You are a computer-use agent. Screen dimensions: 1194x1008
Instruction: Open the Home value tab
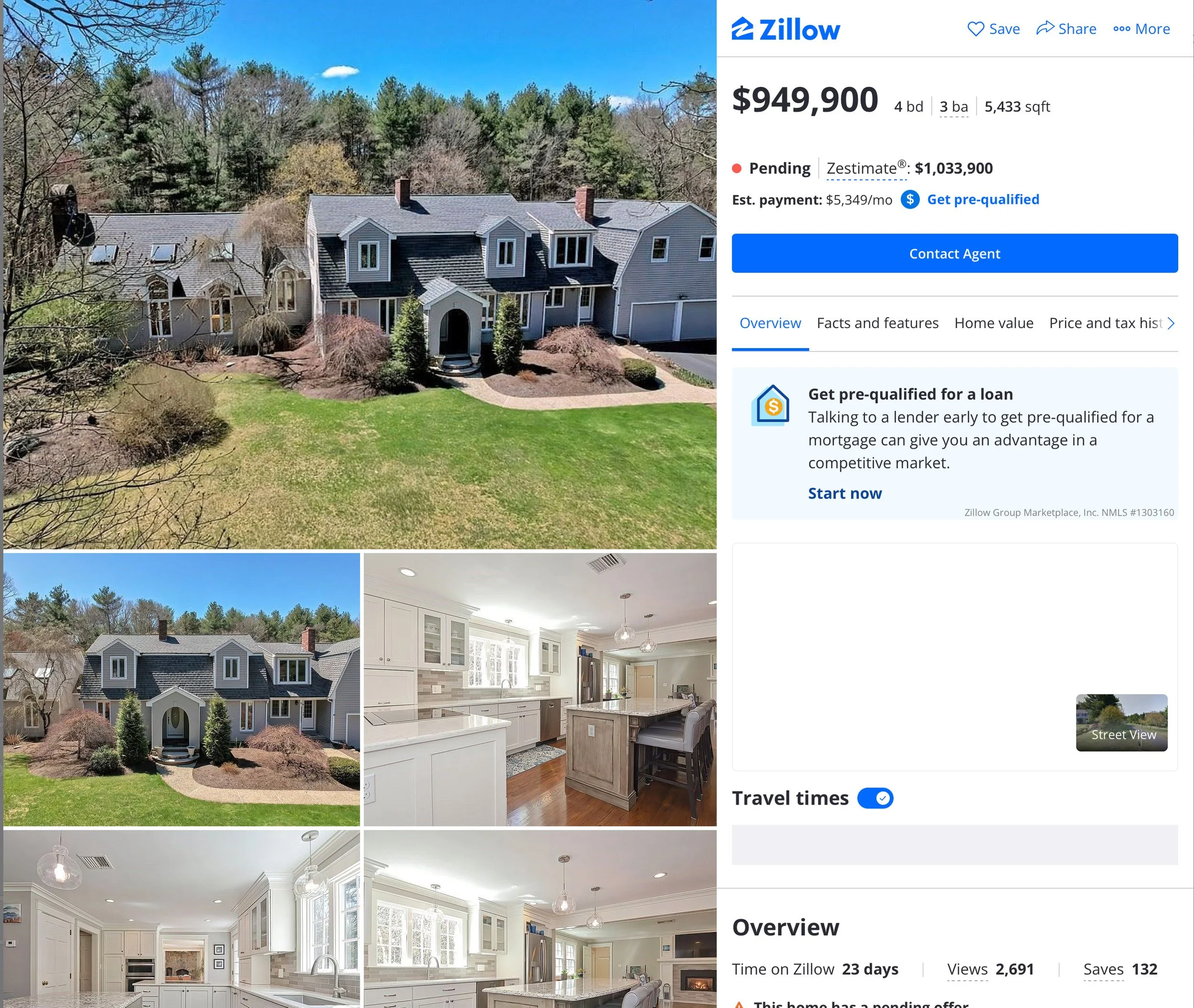pyautogui.click(x=993, y=323)
